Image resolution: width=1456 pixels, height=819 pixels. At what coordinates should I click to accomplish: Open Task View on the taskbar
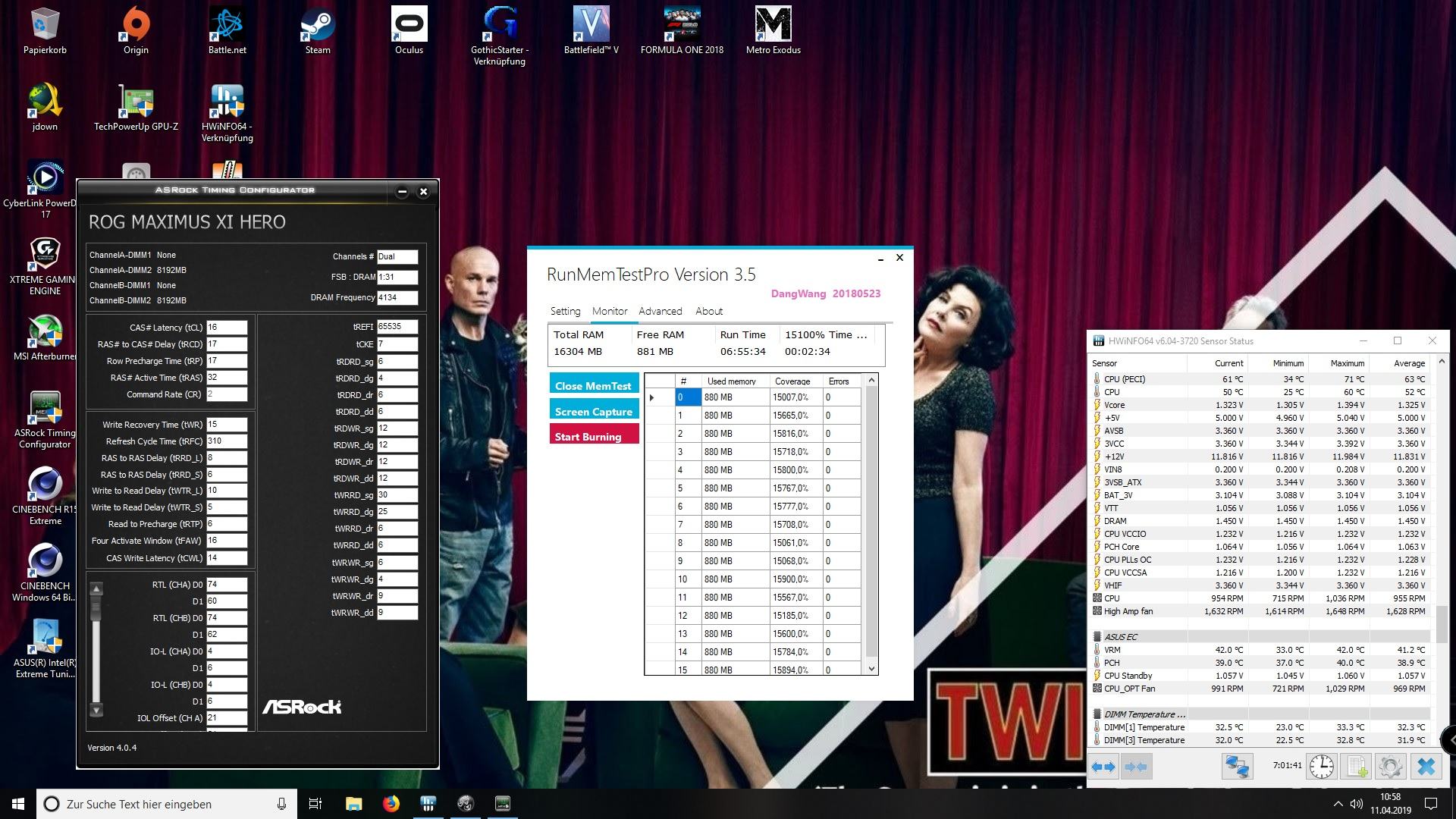pos(315,804)
